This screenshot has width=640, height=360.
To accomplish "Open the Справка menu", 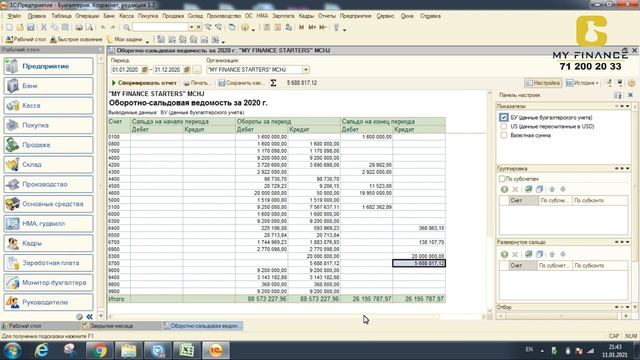I will pyautogui.click(x=430, y=16).
